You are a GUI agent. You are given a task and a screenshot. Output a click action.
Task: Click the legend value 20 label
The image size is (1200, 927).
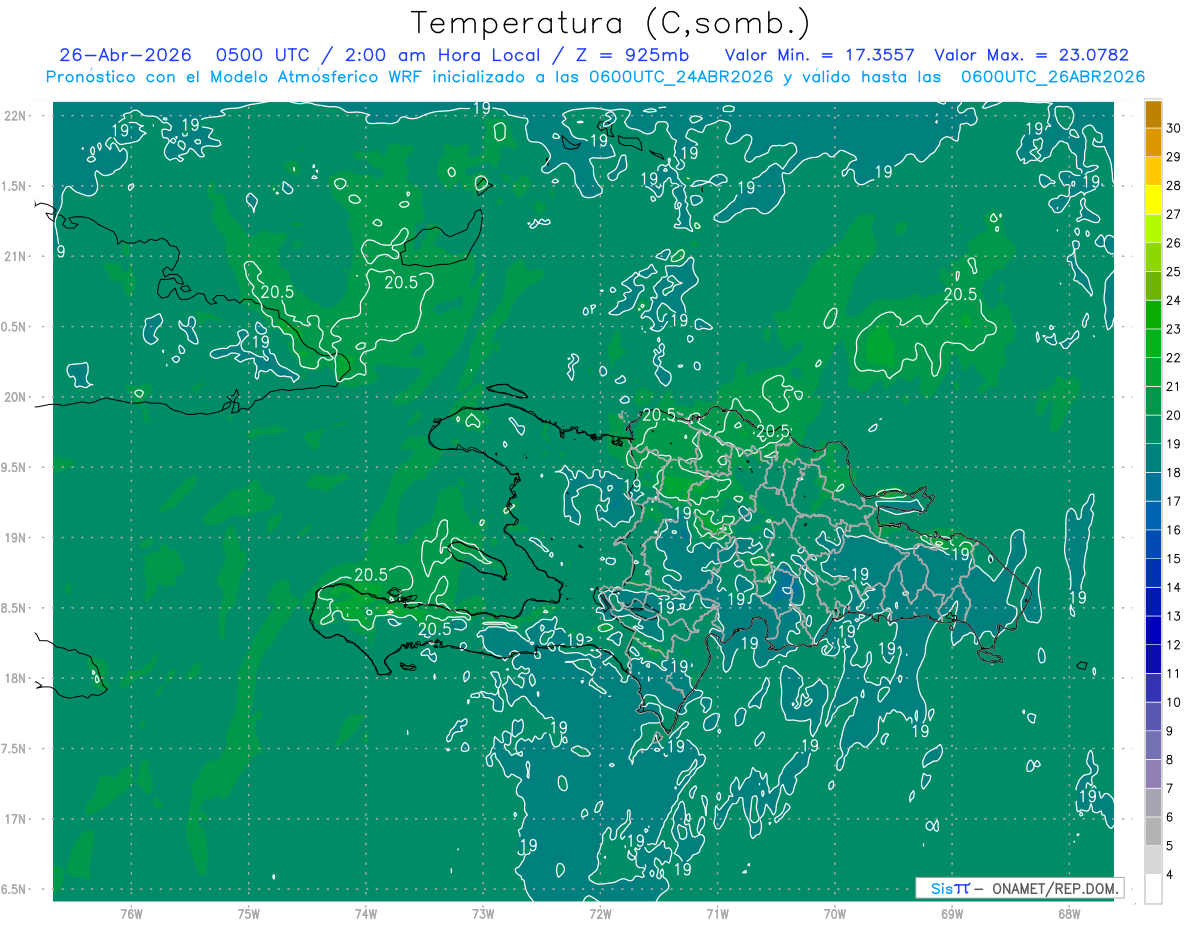(x=1174, y=415)
